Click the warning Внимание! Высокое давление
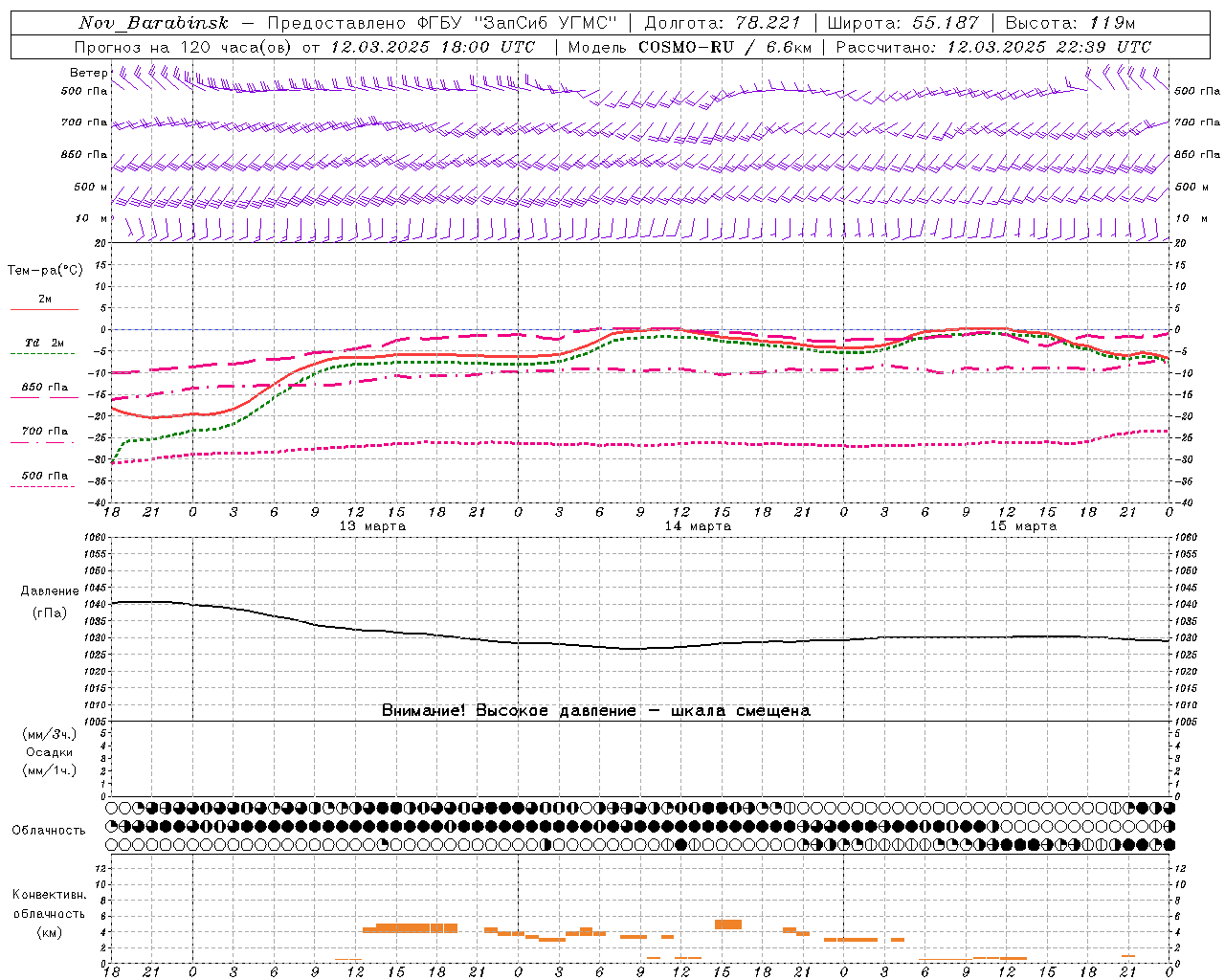Viewport: 1225px width, 980px height. (508, 711)
